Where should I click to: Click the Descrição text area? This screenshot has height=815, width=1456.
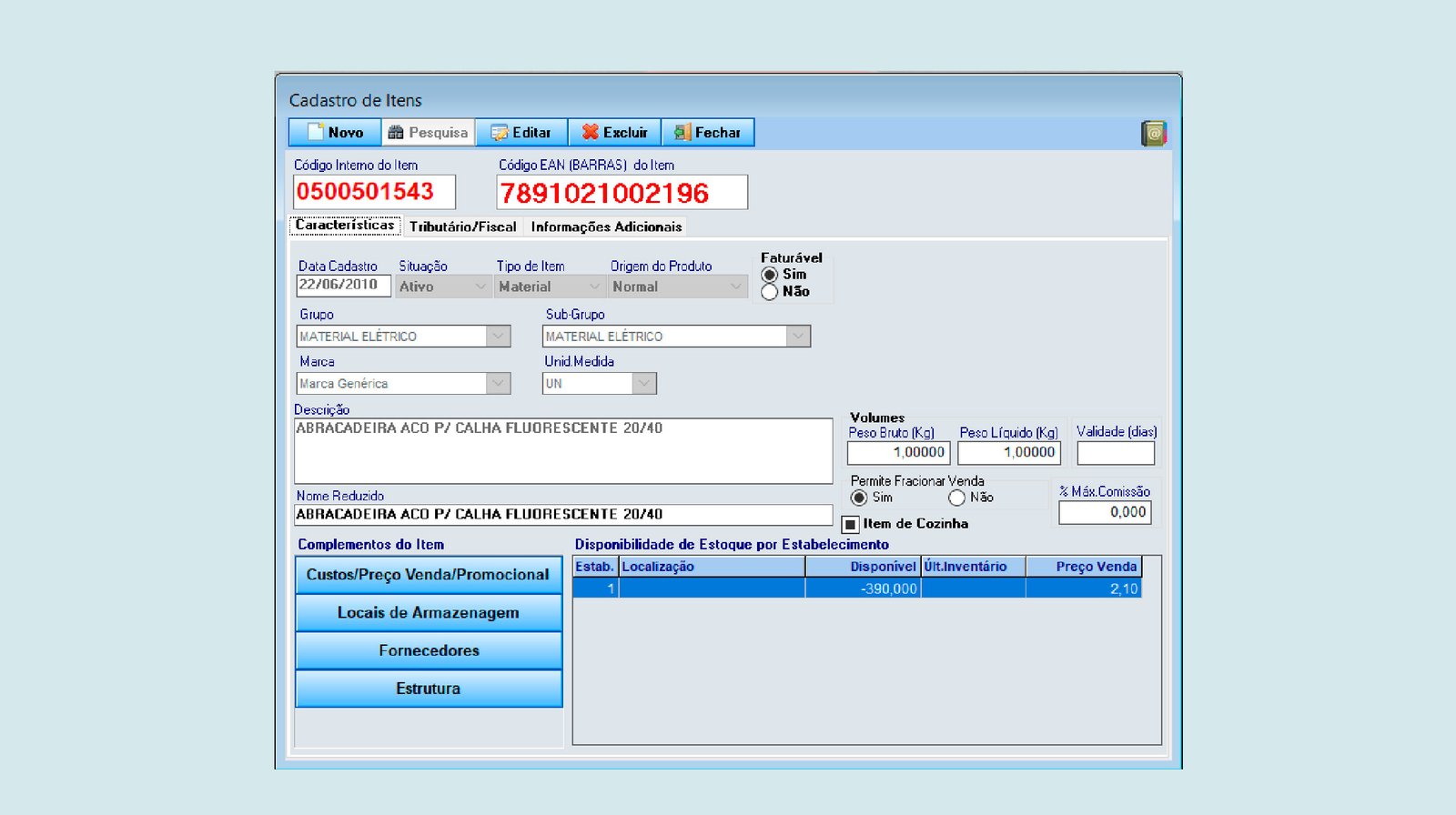(563, 451)
